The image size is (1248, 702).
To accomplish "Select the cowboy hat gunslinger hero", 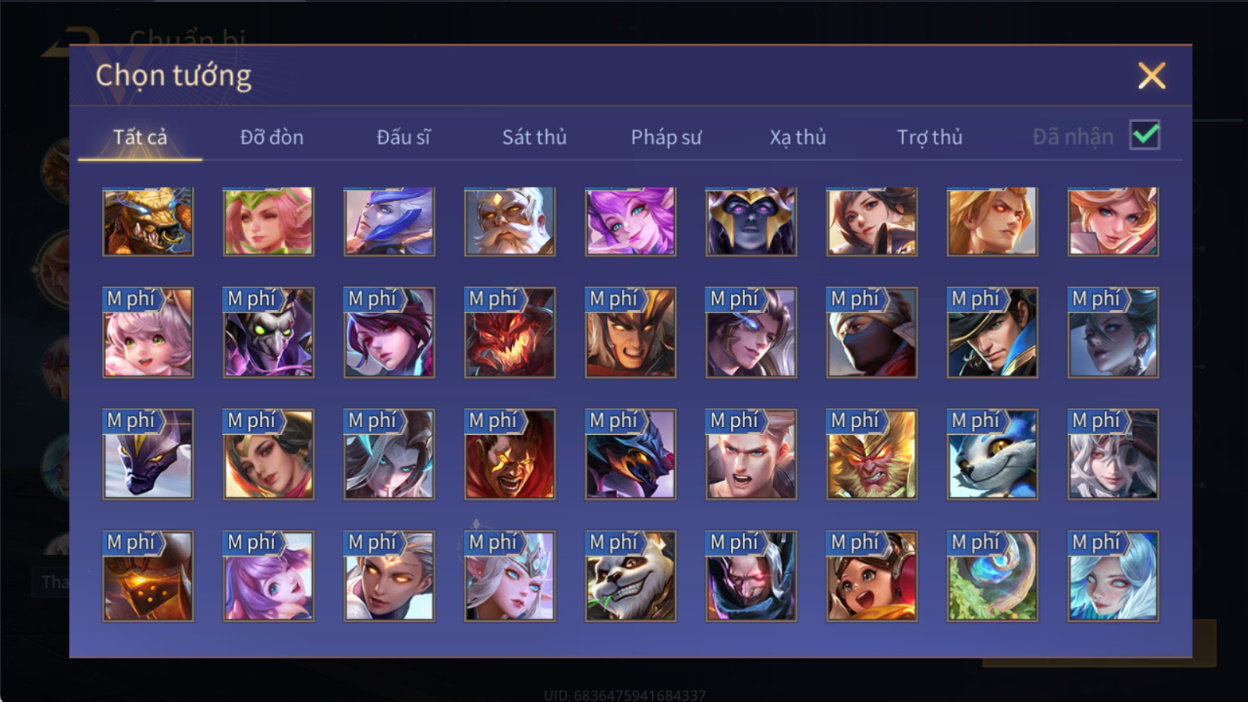I will pos(993,333).
